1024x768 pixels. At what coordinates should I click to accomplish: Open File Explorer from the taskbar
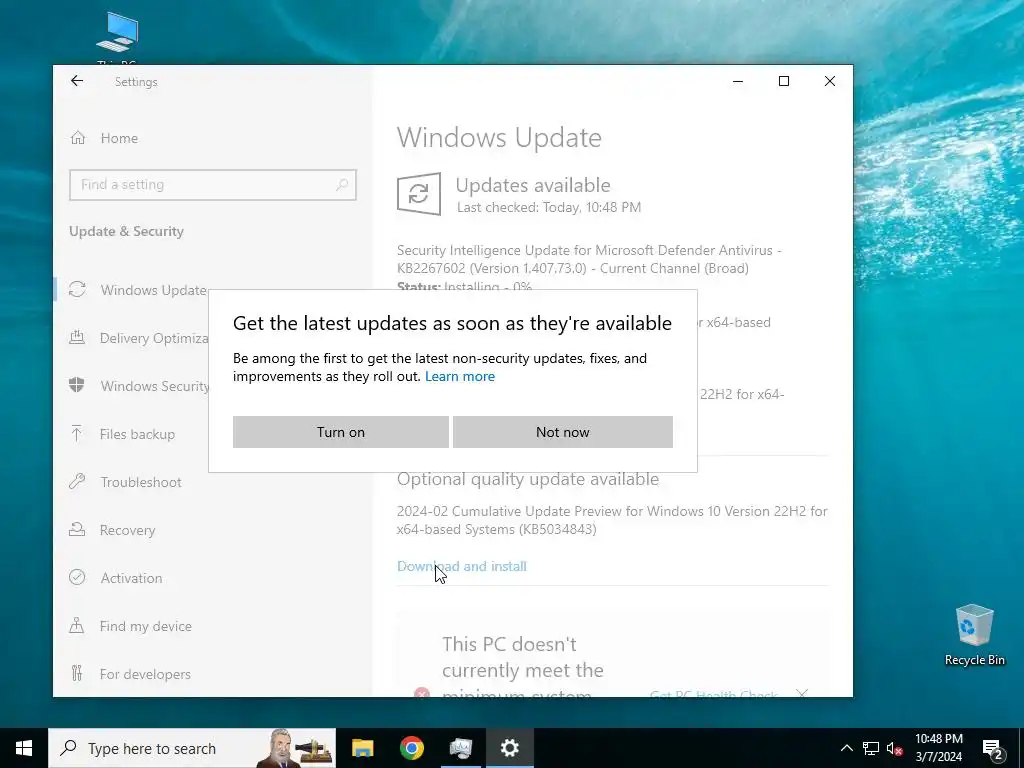point(362,748)
